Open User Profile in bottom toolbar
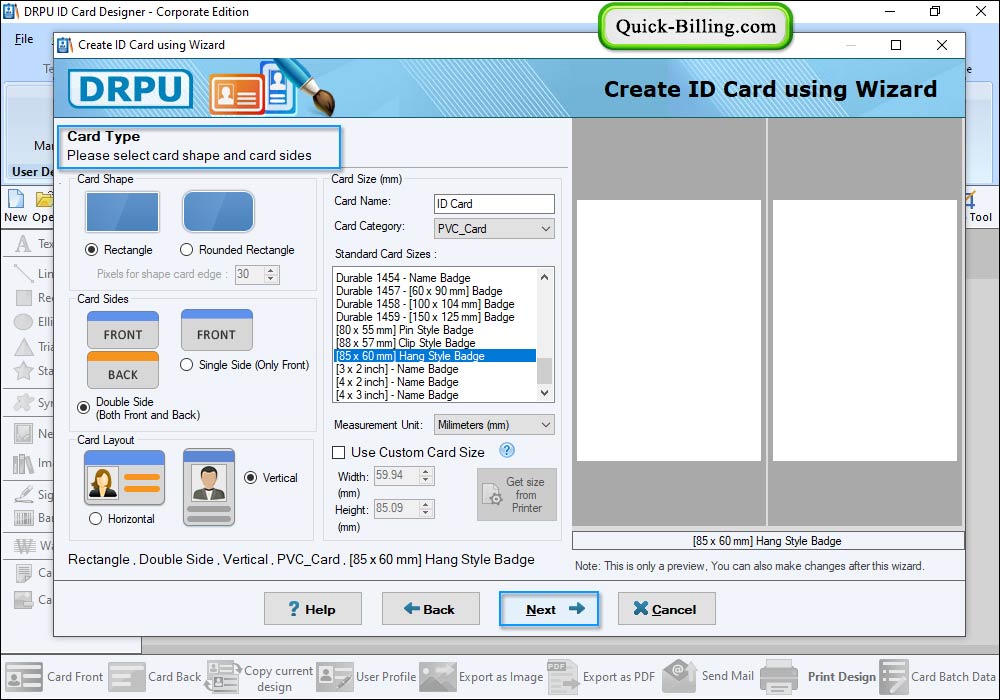 tap(367, 676)
